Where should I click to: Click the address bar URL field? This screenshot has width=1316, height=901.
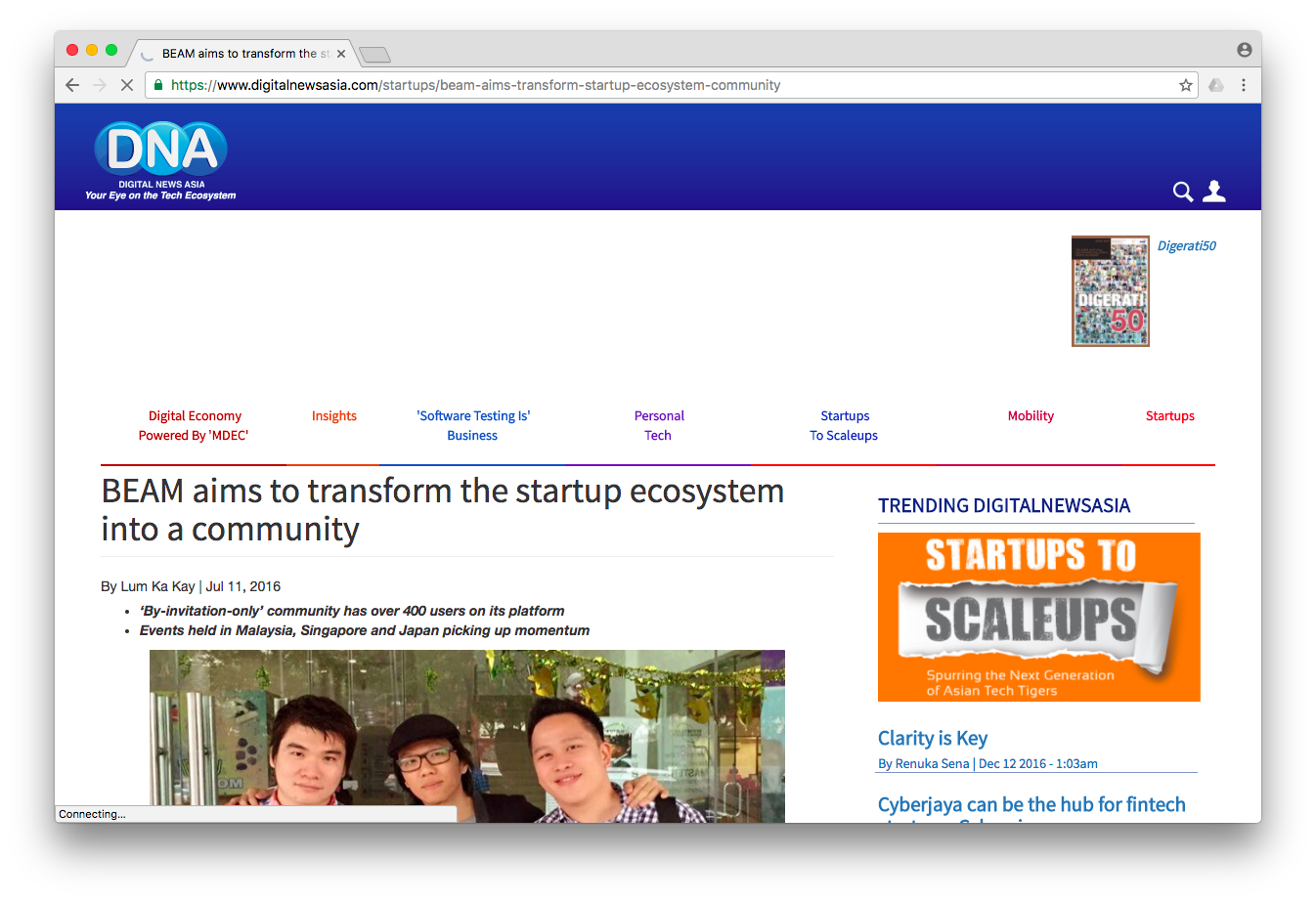point(671,85)
